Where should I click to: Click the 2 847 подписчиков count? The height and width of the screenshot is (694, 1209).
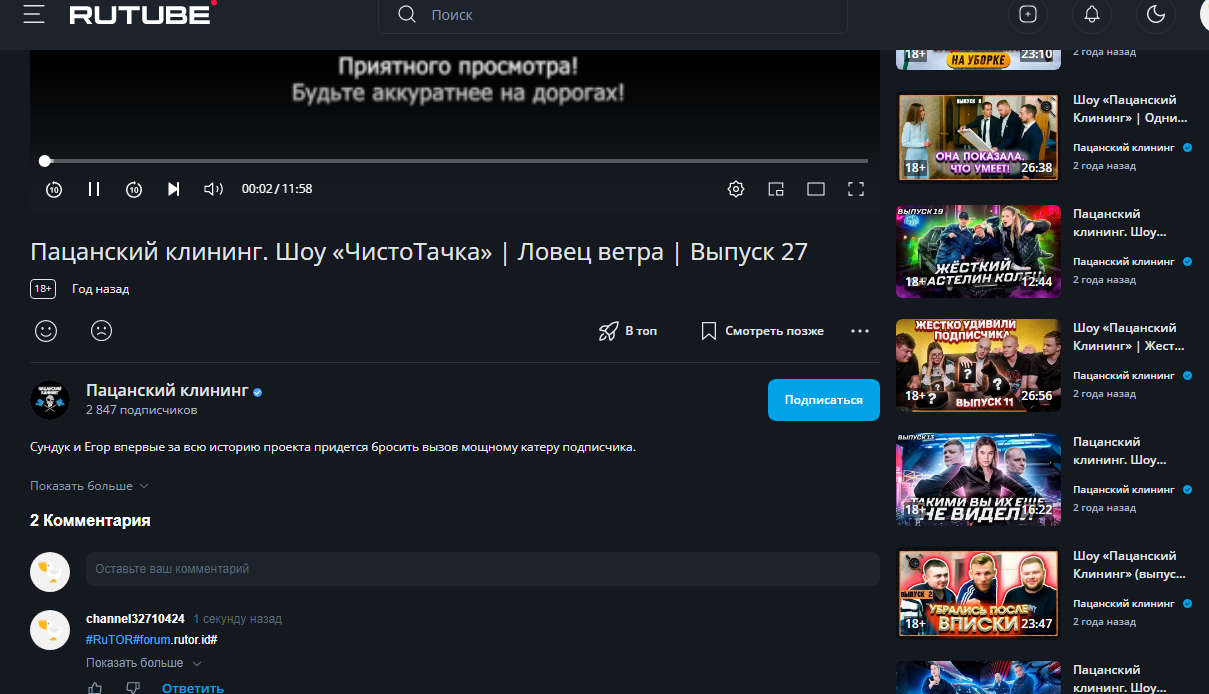pyautogui.click(x=141, y=410)
